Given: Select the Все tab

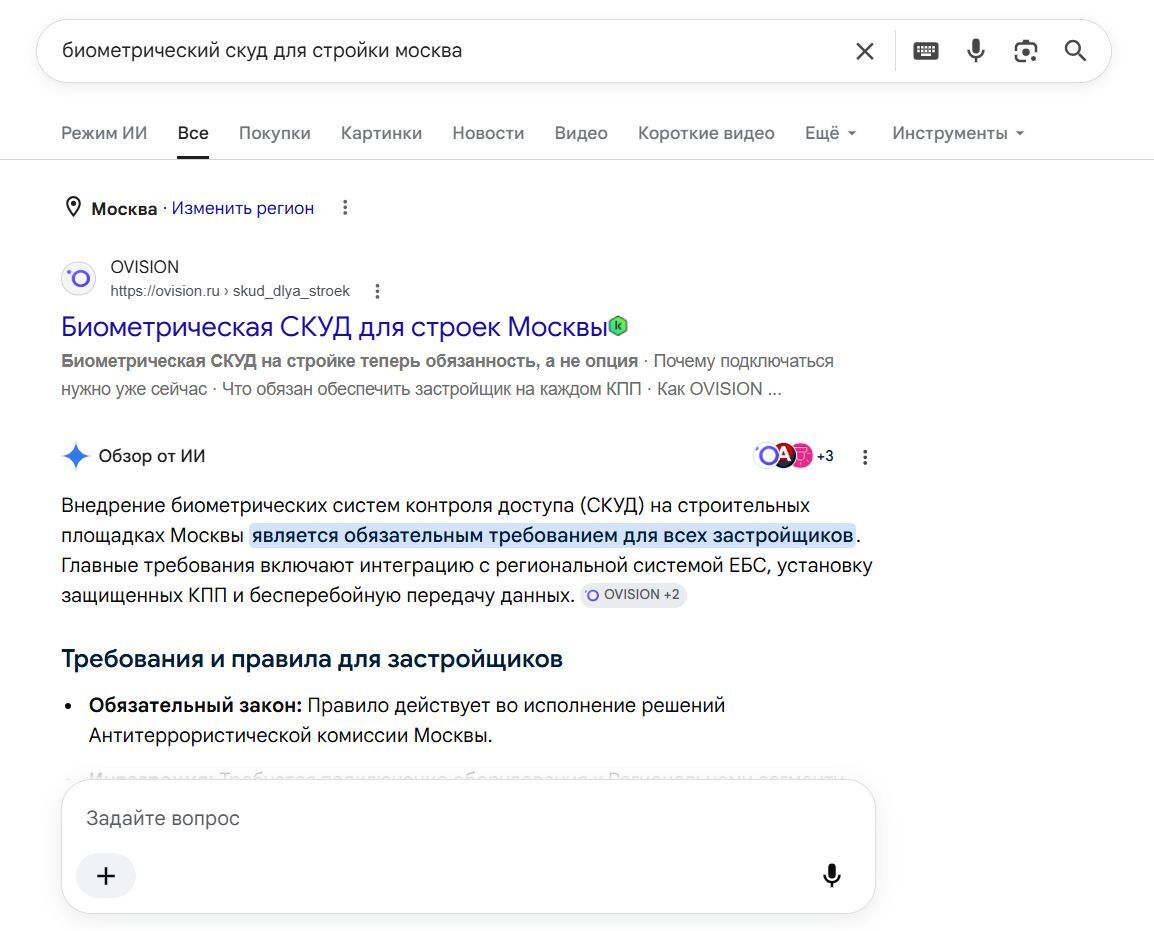Looking at the screenshot, I should click(x=193, y=133).
